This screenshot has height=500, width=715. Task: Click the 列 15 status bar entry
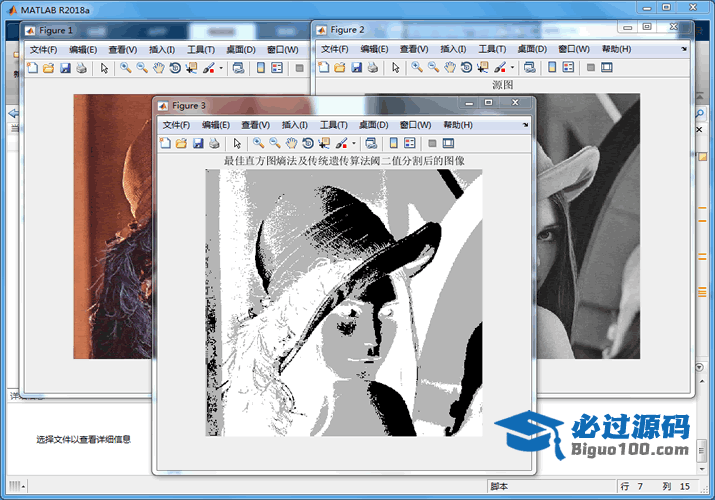point(676,486)
